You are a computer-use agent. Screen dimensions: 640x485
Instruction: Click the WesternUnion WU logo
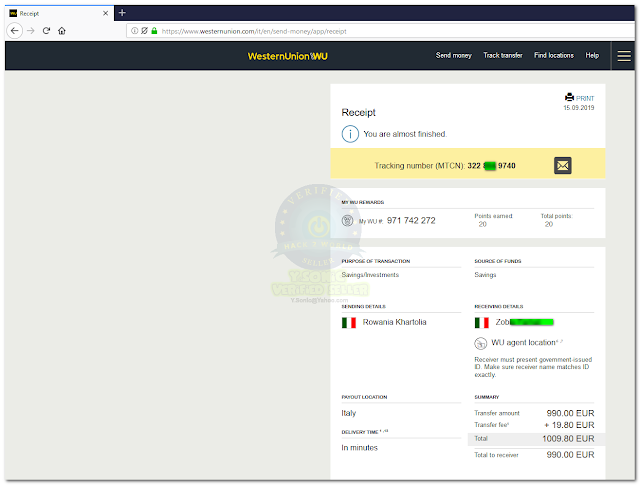pos(287,56)
